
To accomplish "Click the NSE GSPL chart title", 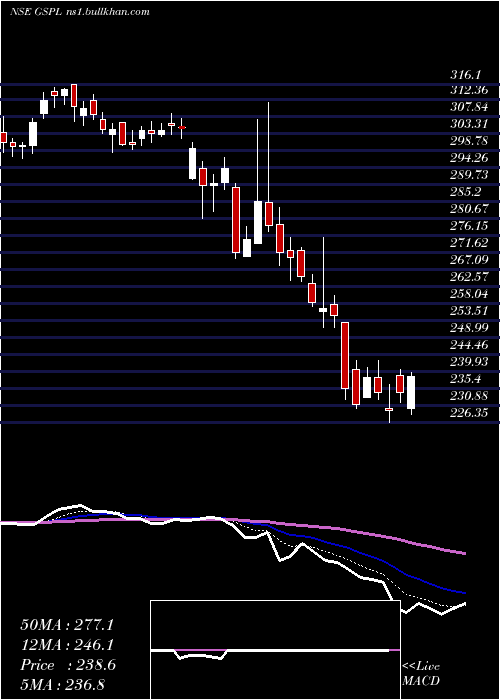I will tap(79, 12).
